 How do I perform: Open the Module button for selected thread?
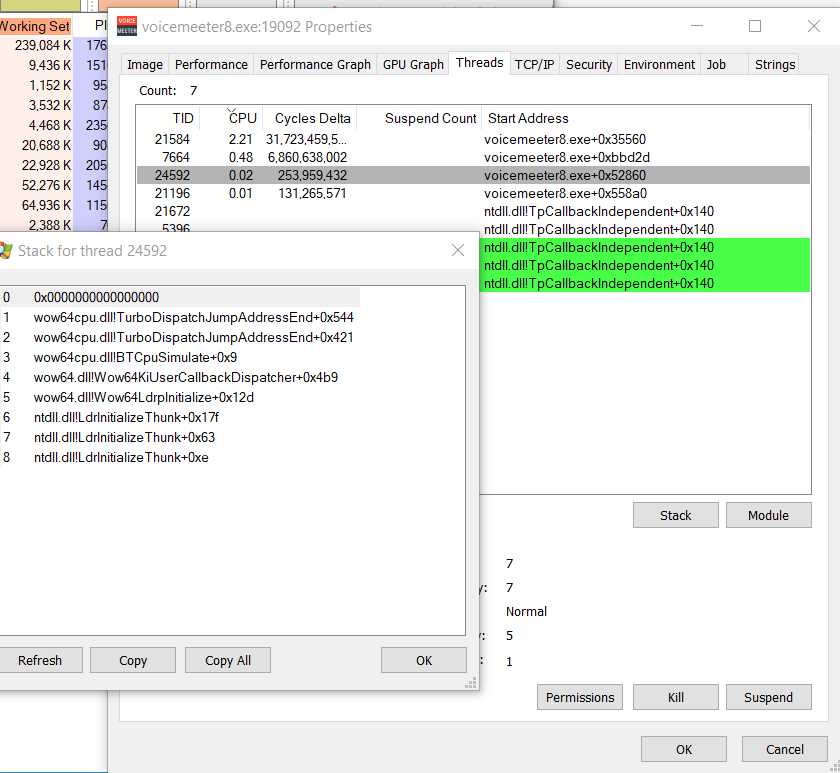coord(768,515)
